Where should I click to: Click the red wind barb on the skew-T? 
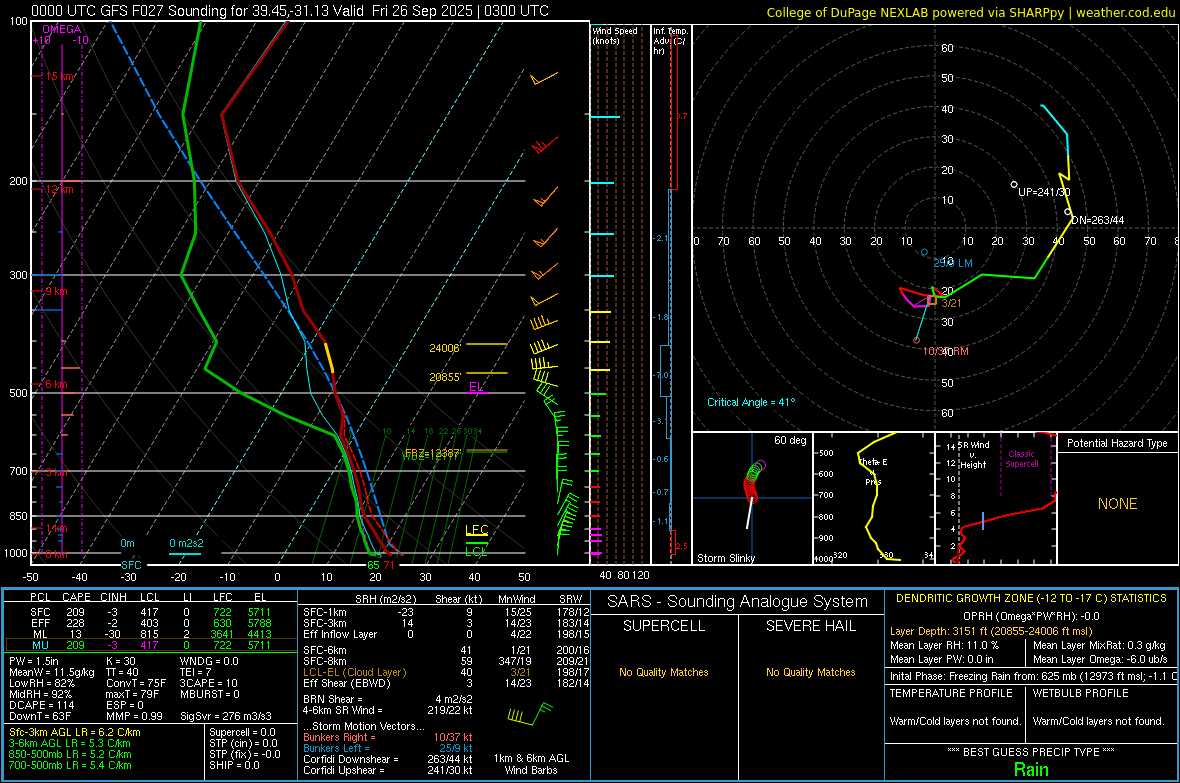[x=544, y=145]
